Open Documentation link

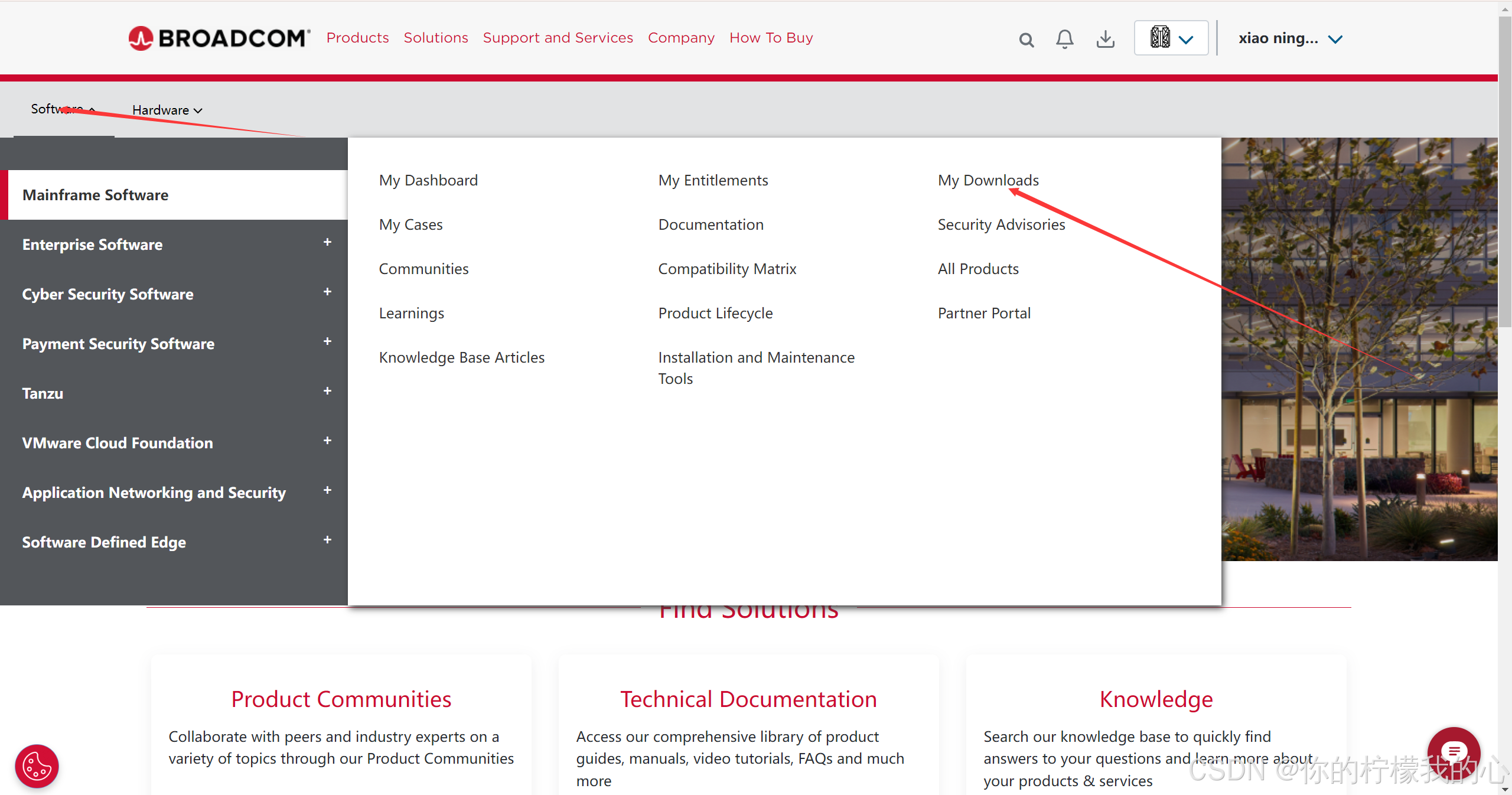pos(711,224)
